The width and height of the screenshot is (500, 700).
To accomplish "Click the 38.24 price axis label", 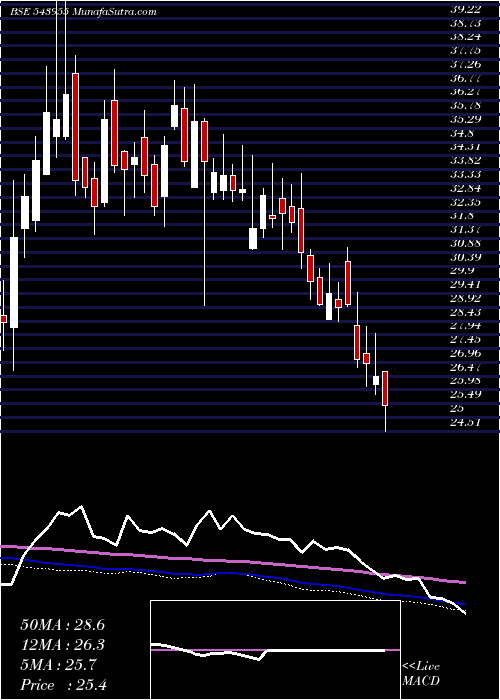I will tap(465, 38).
